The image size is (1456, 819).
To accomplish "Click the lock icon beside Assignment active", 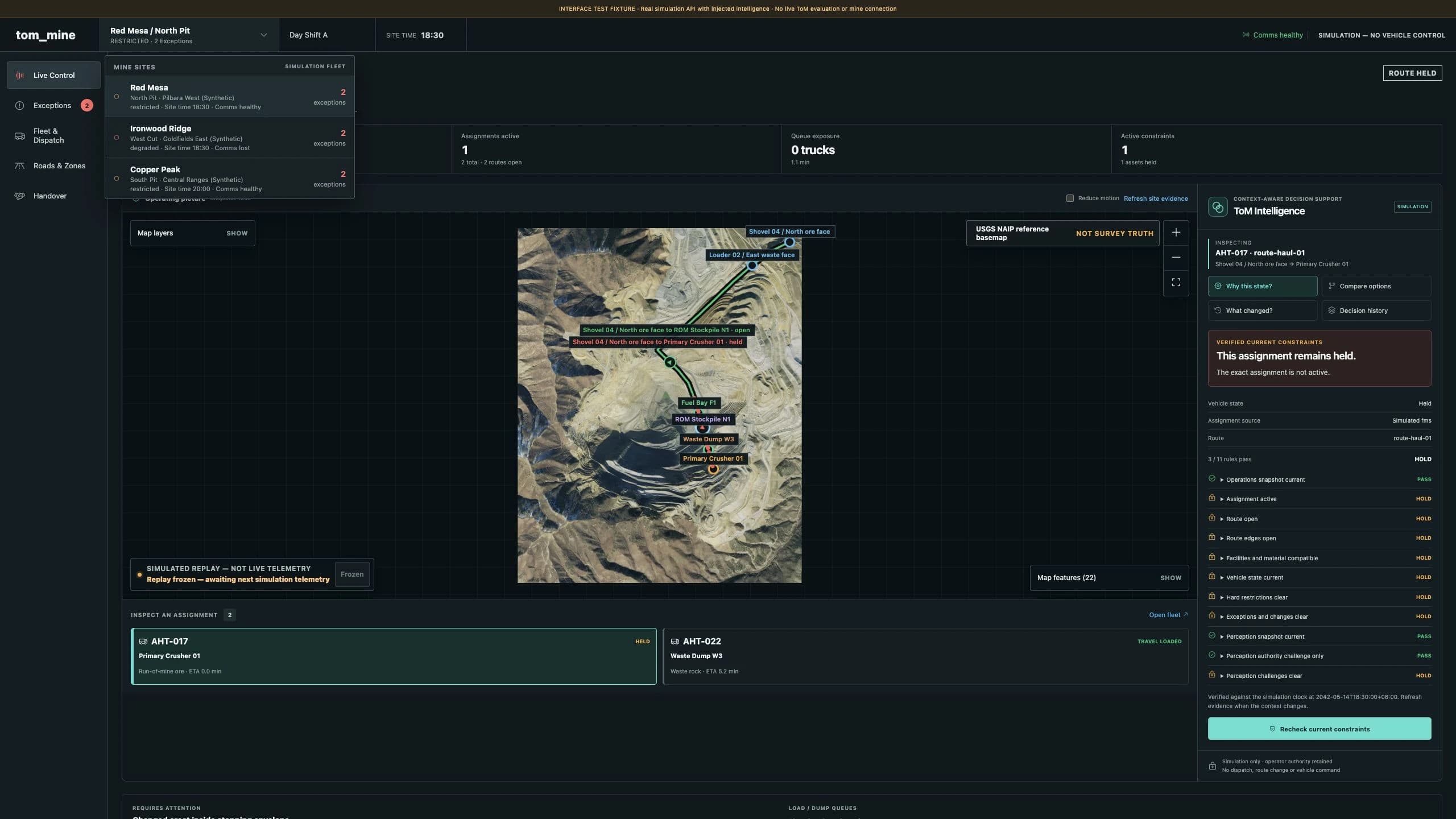I will point(1212,498).
